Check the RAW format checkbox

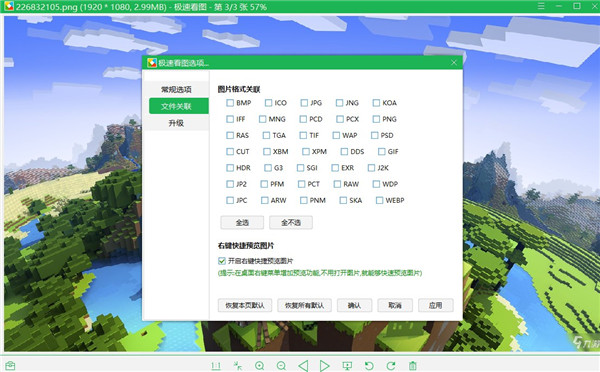(338, 184)
